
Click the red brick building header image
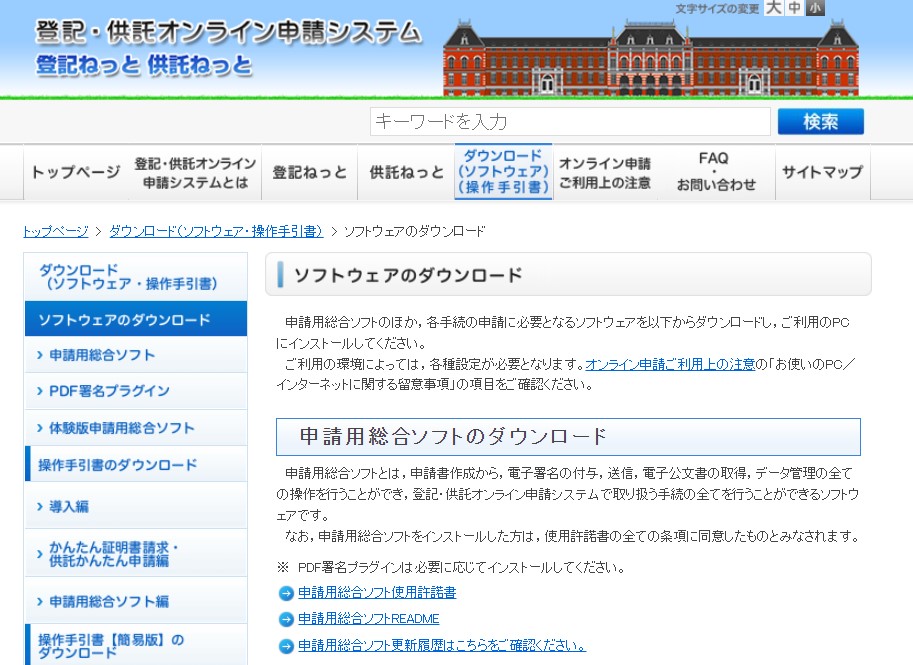[650, 57]
